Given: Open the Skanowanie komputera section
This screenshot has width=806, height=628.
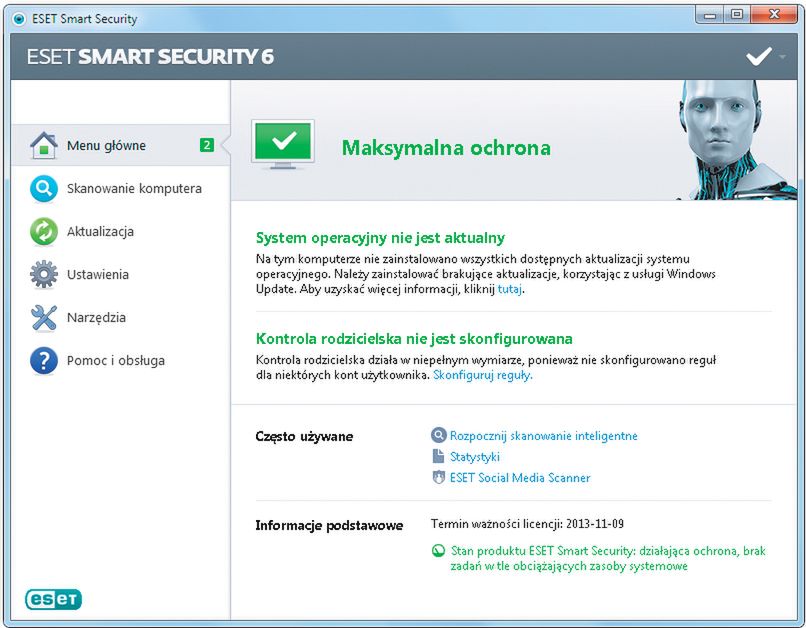Looking at the screenshot, I should (135, 188).
